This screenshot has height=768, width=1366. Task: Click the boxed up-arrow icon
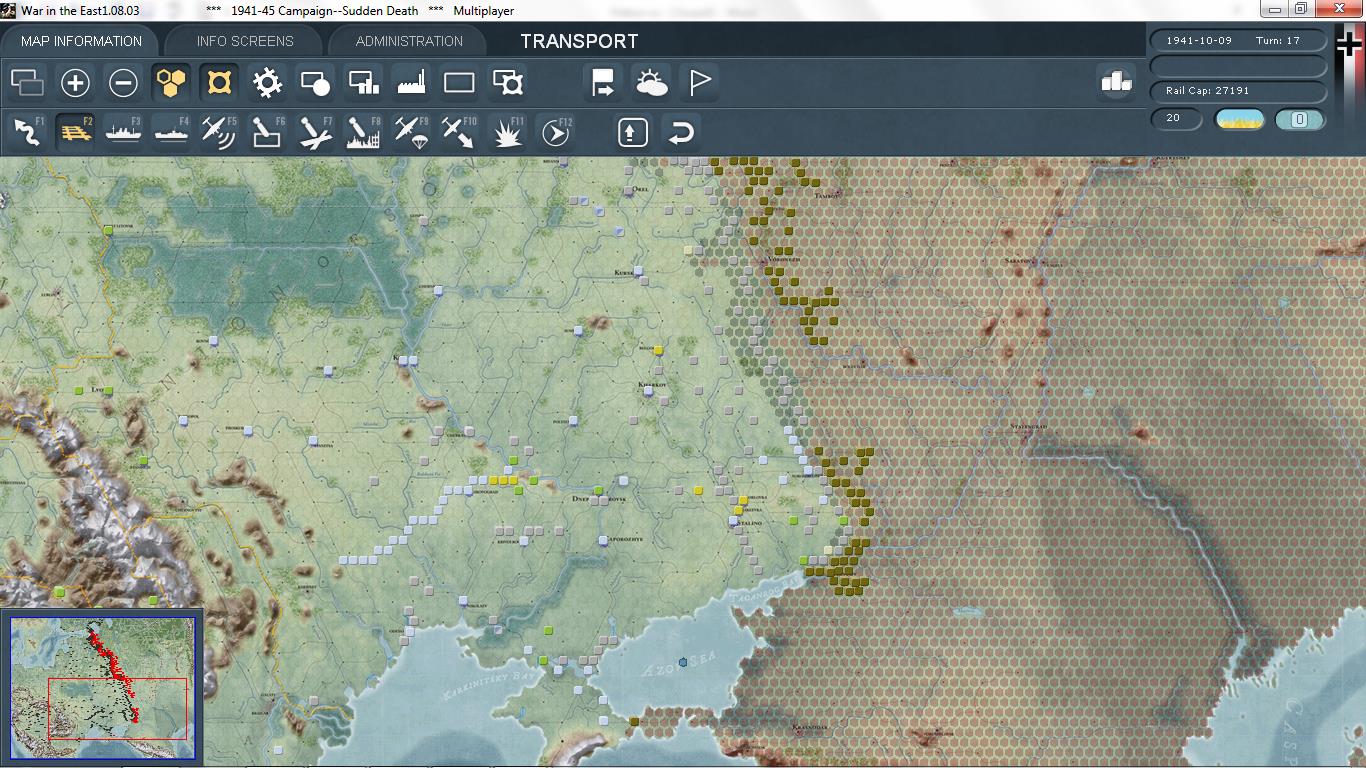click(x=633, y=132)
